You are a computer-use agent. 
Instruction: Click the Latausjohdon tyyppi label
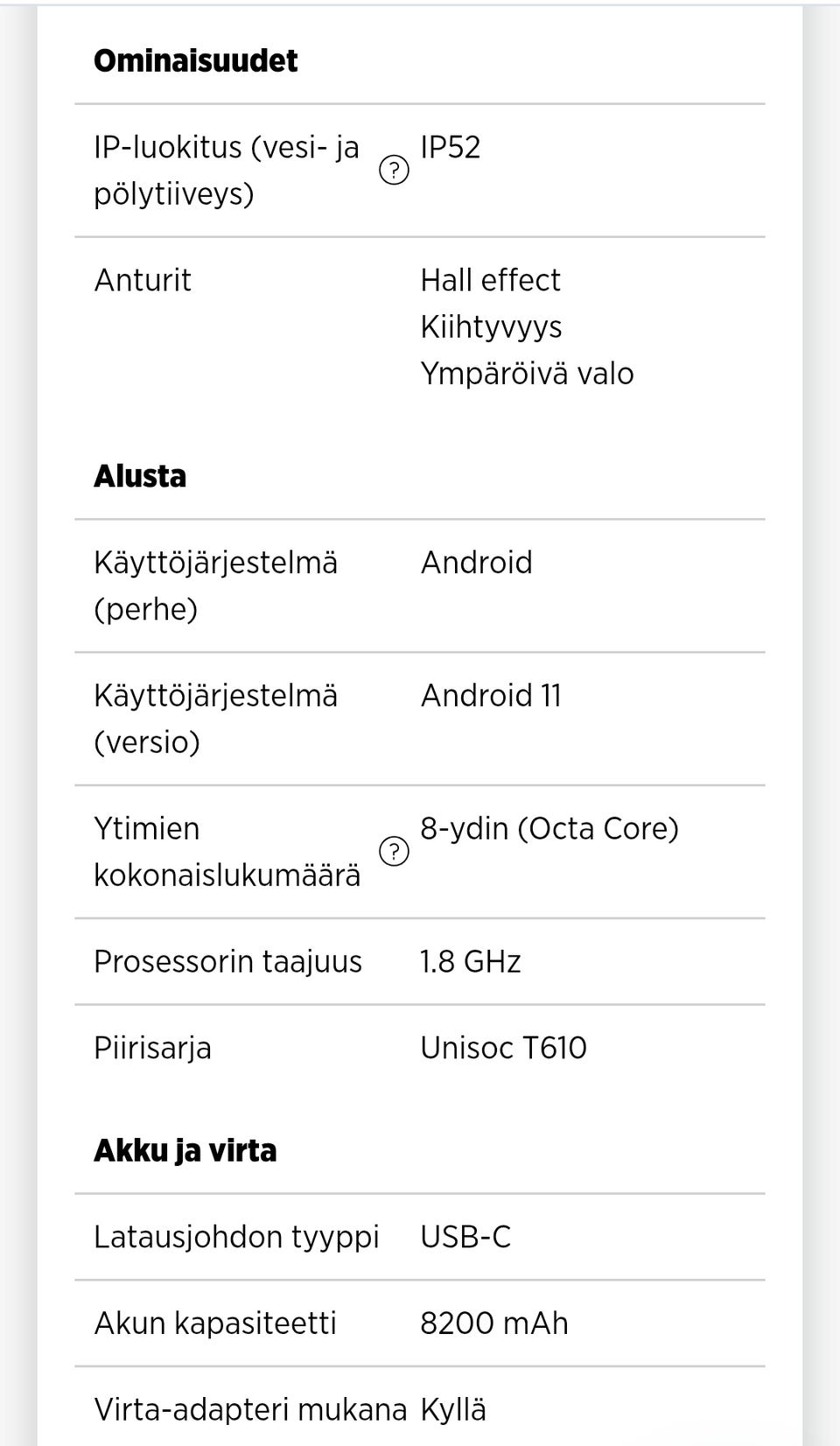coord(236,1236)
